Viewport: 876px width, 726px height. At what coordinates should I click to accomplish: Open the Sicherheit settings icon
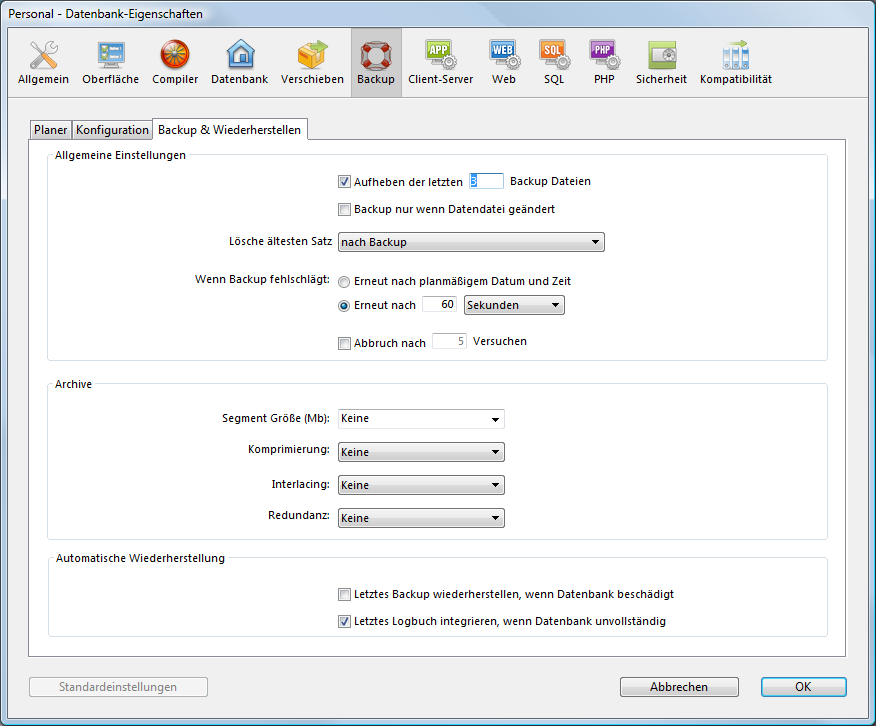pyautogui.click(x=661, y=62)
